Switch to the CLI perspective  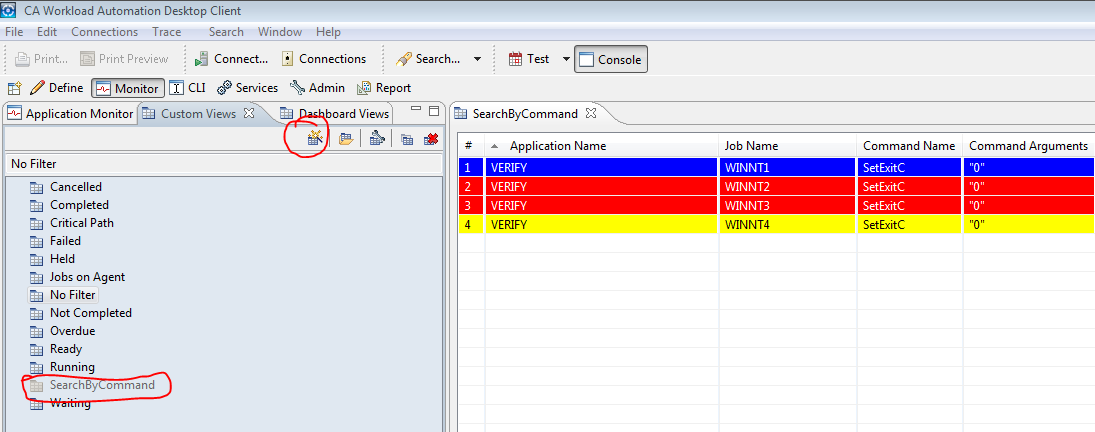[x=187, y=89]
